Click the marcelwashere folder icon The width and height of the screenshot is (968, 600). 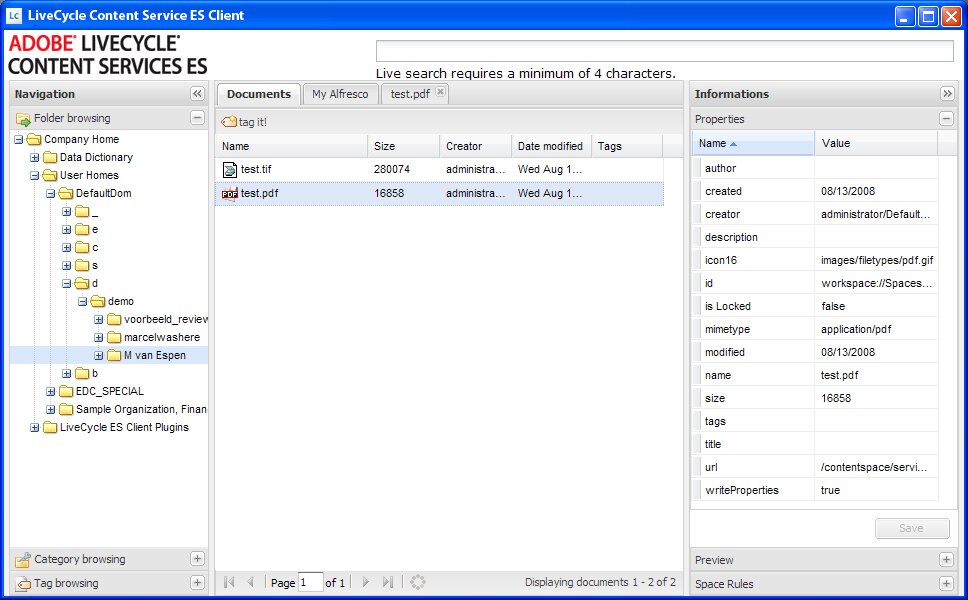[x=114, y=338]
